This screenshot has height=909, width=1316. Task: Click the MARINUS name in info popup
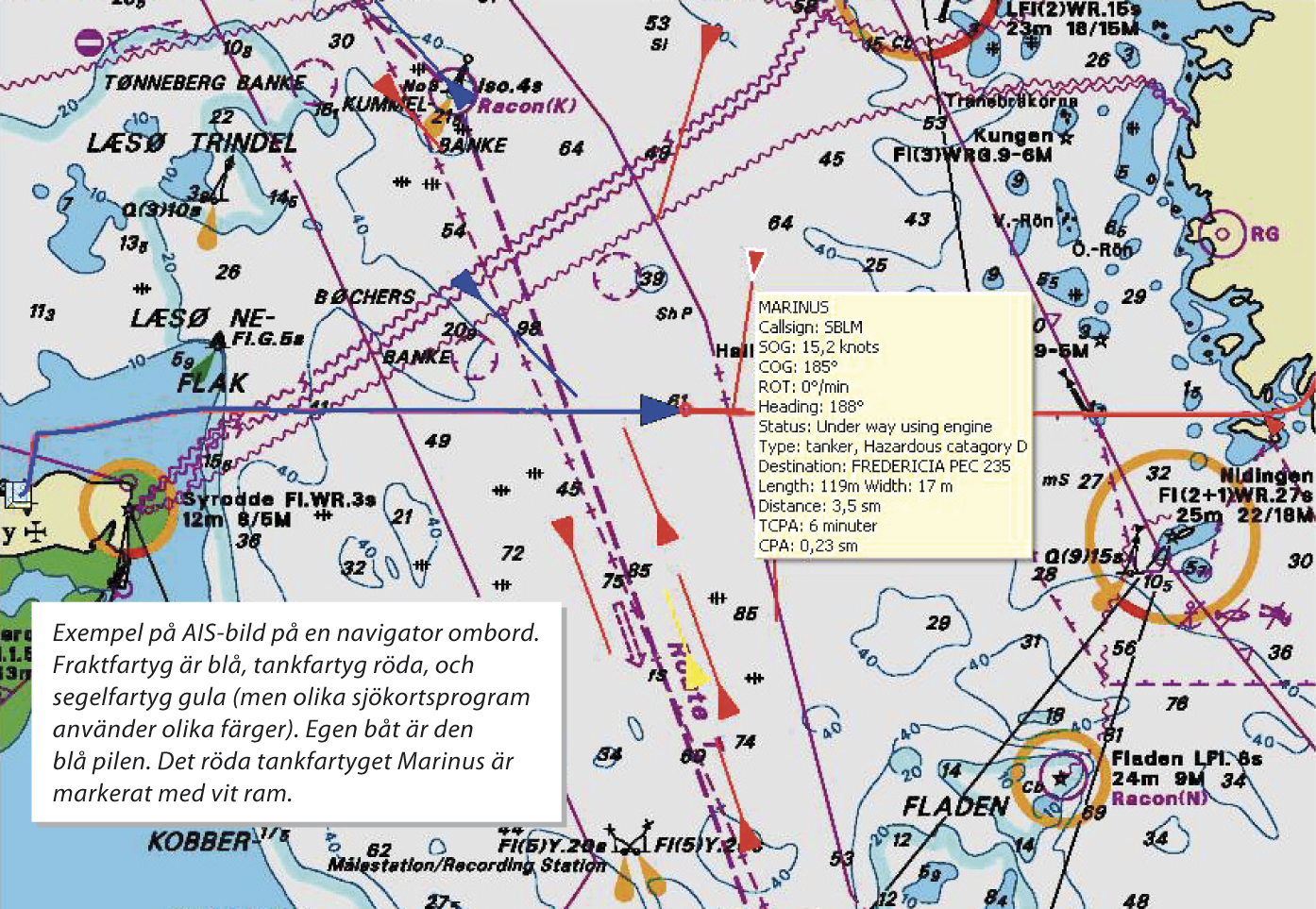tap(793, 307)
